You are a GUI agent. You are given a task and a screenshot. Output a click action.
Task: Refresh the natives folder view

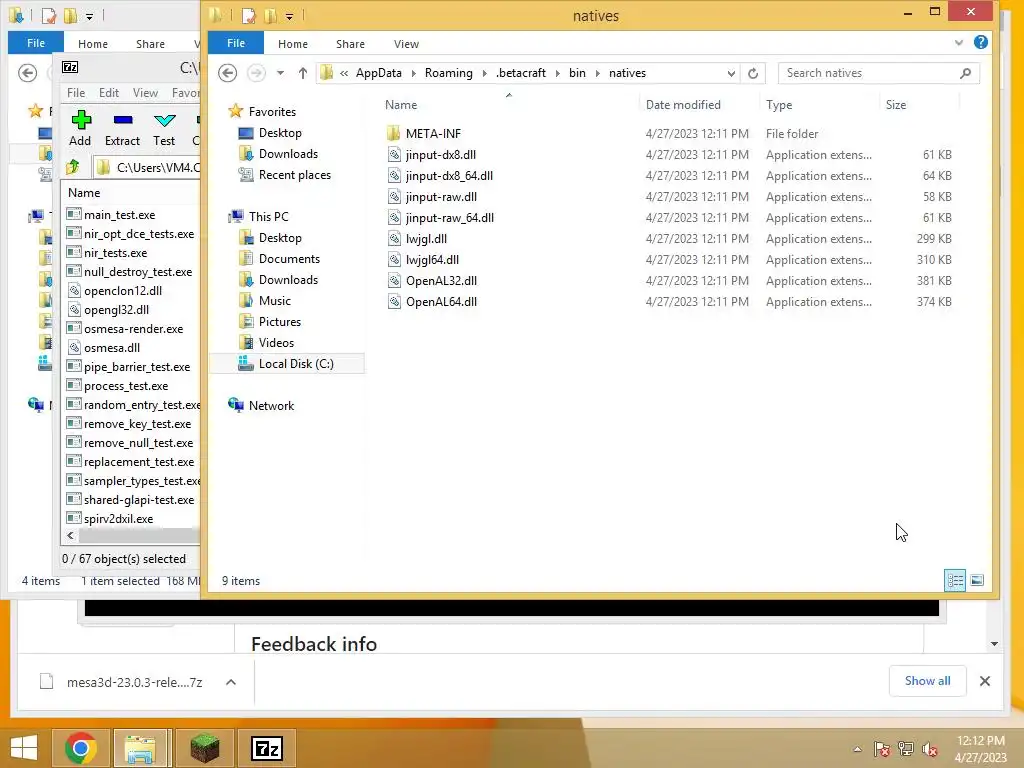point(753,73)
